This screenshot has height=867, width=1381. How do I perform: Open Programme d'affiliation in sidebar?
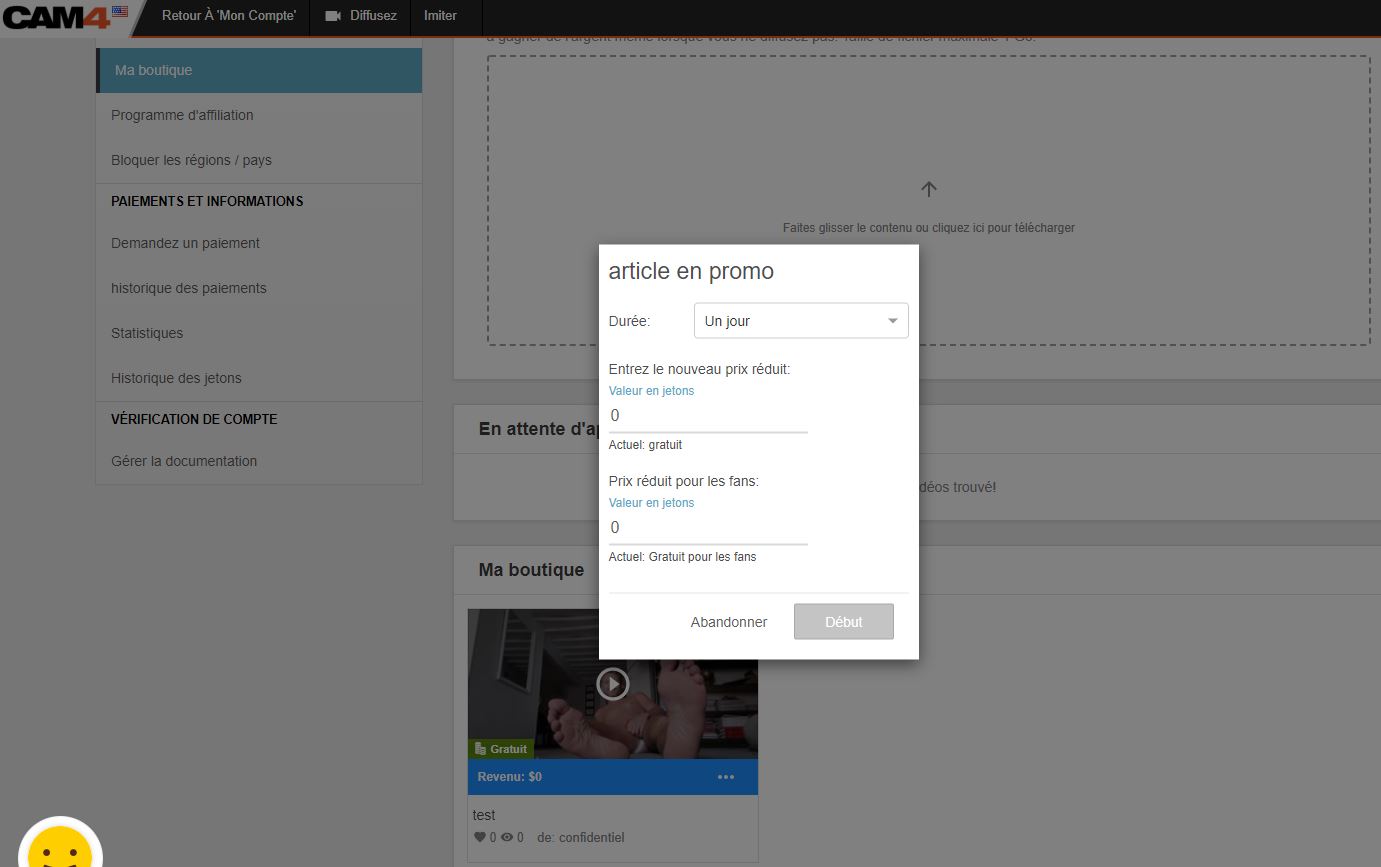182,115
